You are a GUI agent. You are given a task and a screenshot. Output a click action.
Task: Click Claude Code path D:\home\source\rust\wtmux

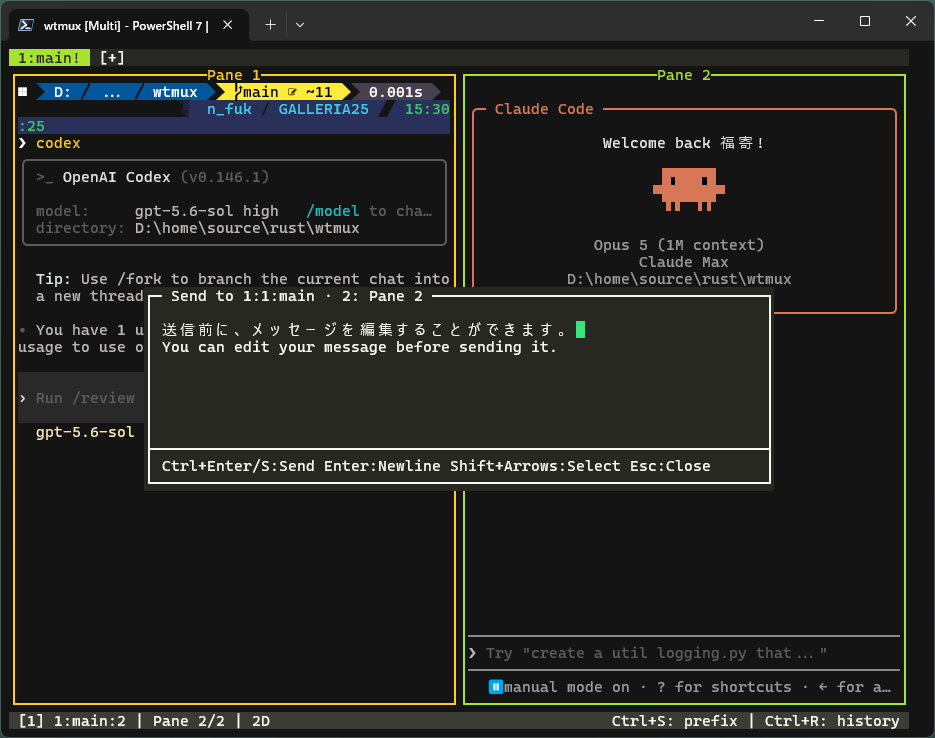click(679, 279)
